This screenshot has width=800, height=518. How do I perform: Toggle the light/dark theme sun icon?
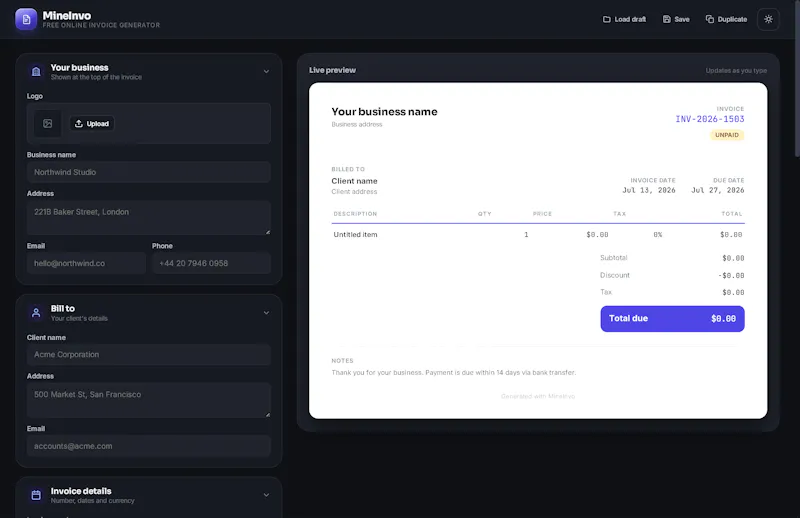click(768, 19)
